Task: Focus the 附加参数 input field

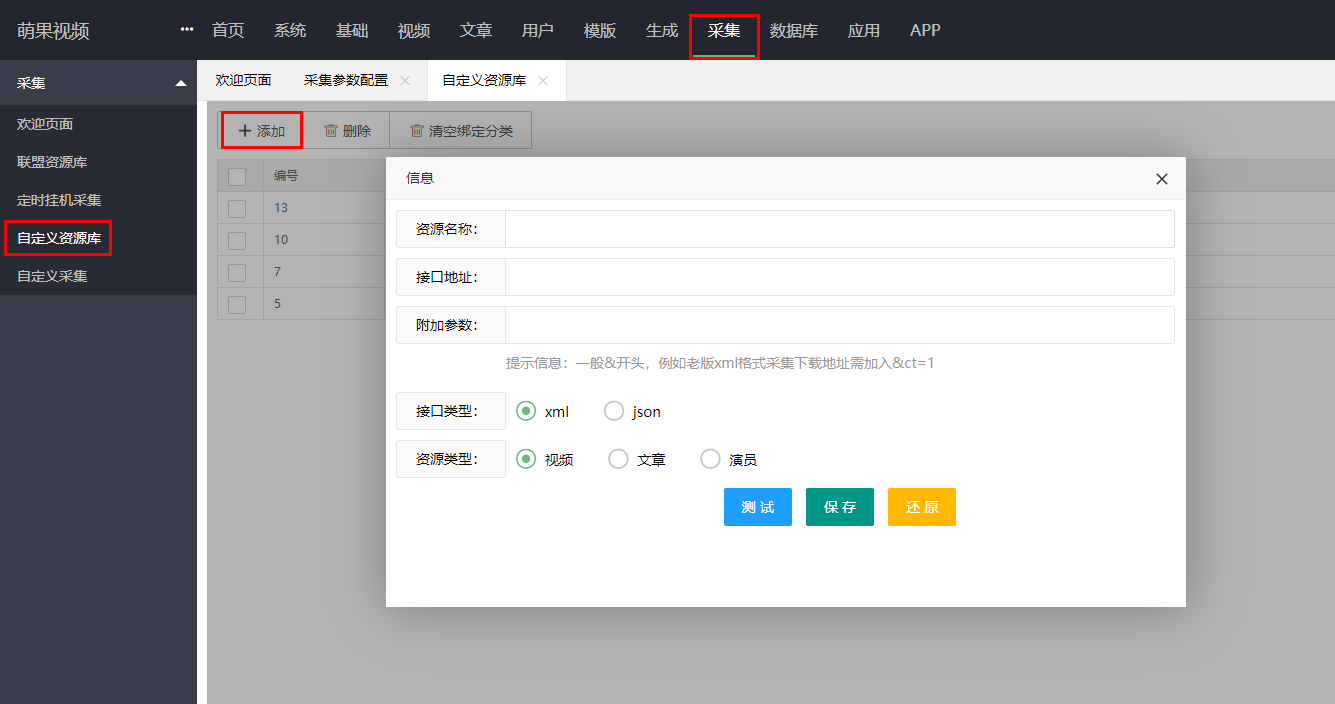Action: coord(839,325)
